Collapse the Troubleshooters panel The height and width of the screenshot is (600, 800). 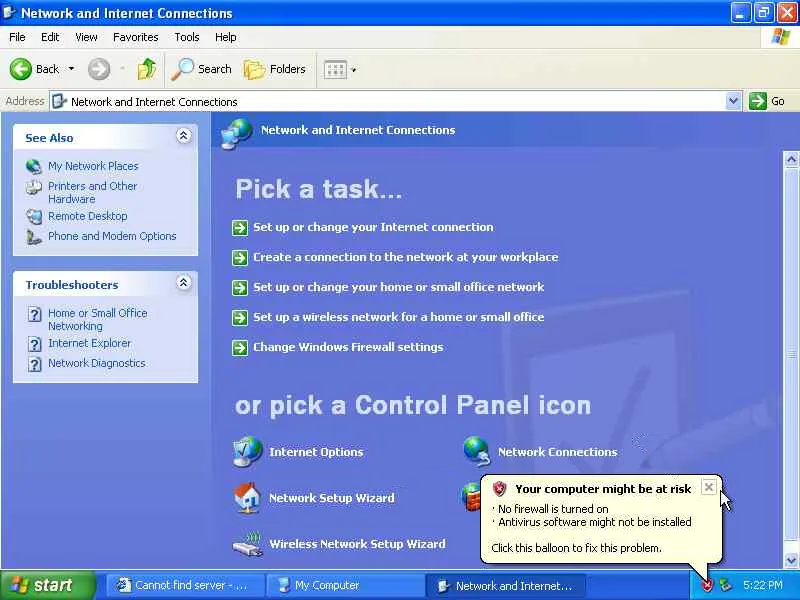coord(184,283)
